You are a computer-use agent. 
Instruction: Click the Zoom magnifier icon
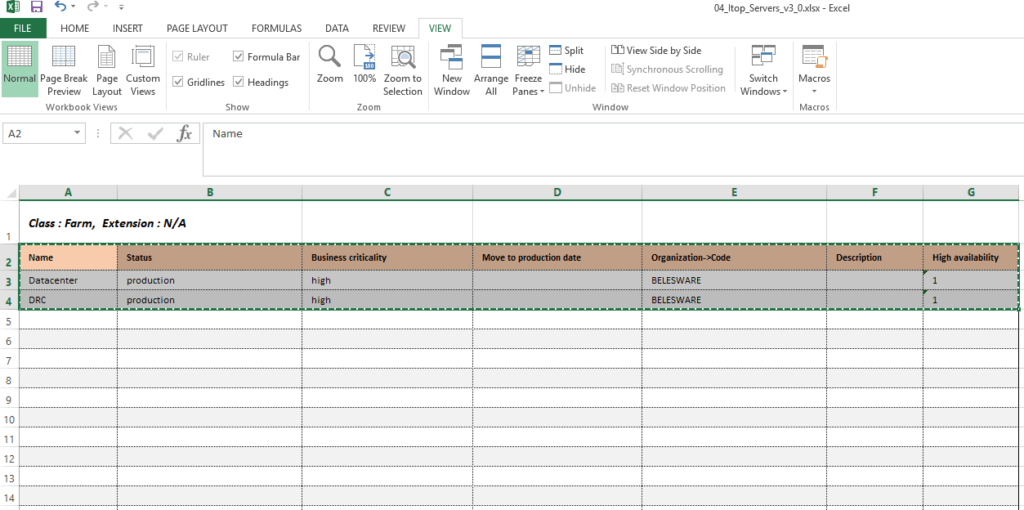(330, 64)
